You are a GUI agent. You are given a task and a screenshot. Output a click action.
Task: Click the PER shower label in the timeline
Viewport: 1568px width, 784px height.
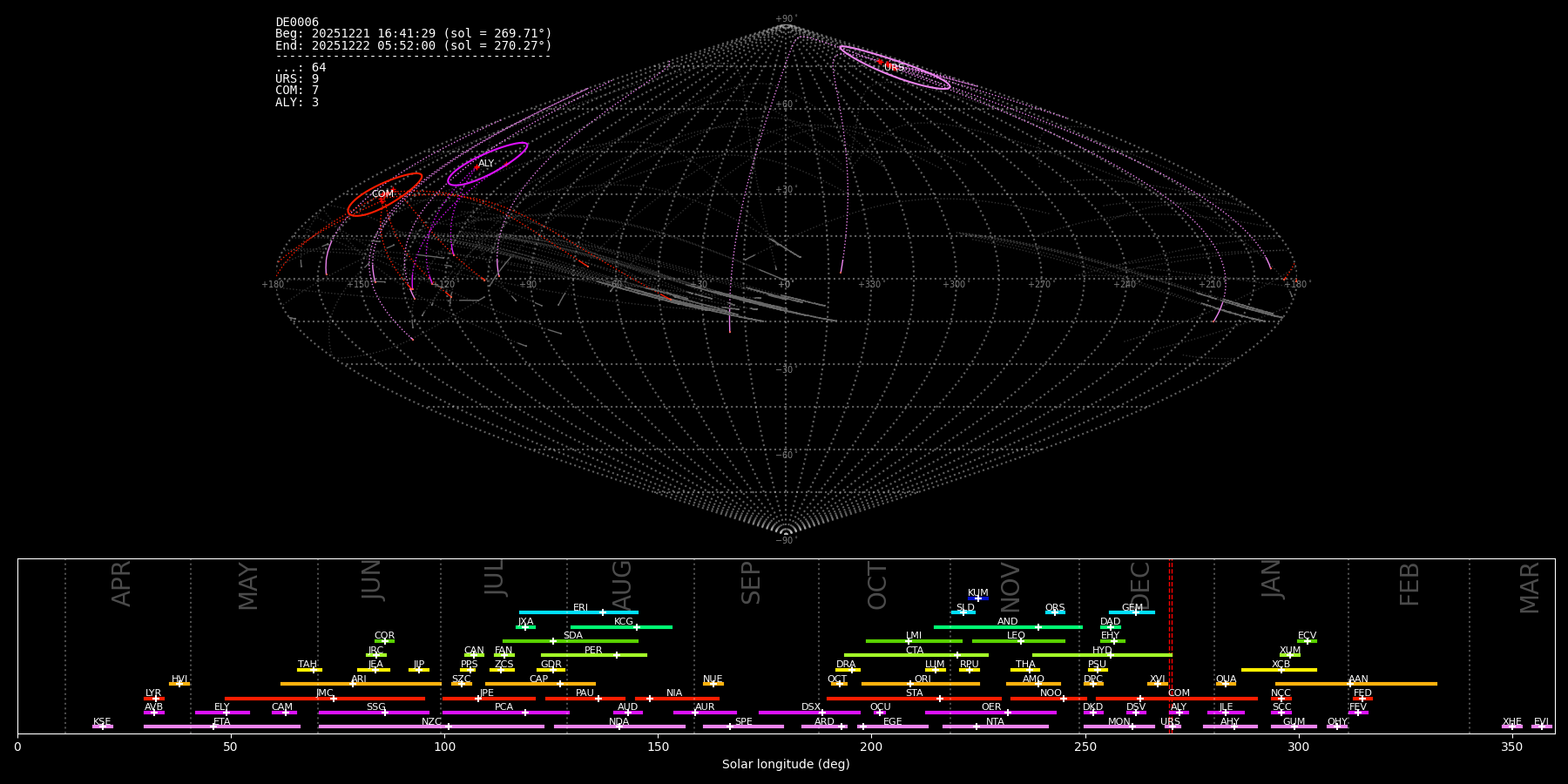593,651
